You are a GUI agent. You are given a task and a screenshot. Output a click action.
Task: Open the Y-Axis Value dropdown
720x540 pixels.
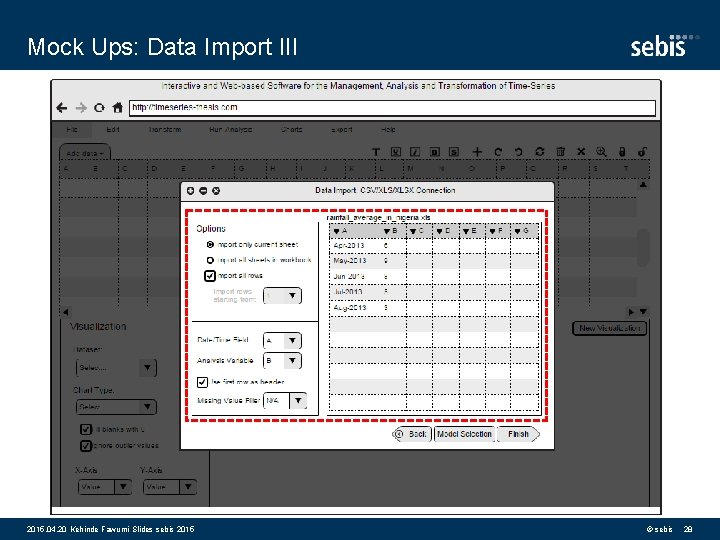point(170,487)
